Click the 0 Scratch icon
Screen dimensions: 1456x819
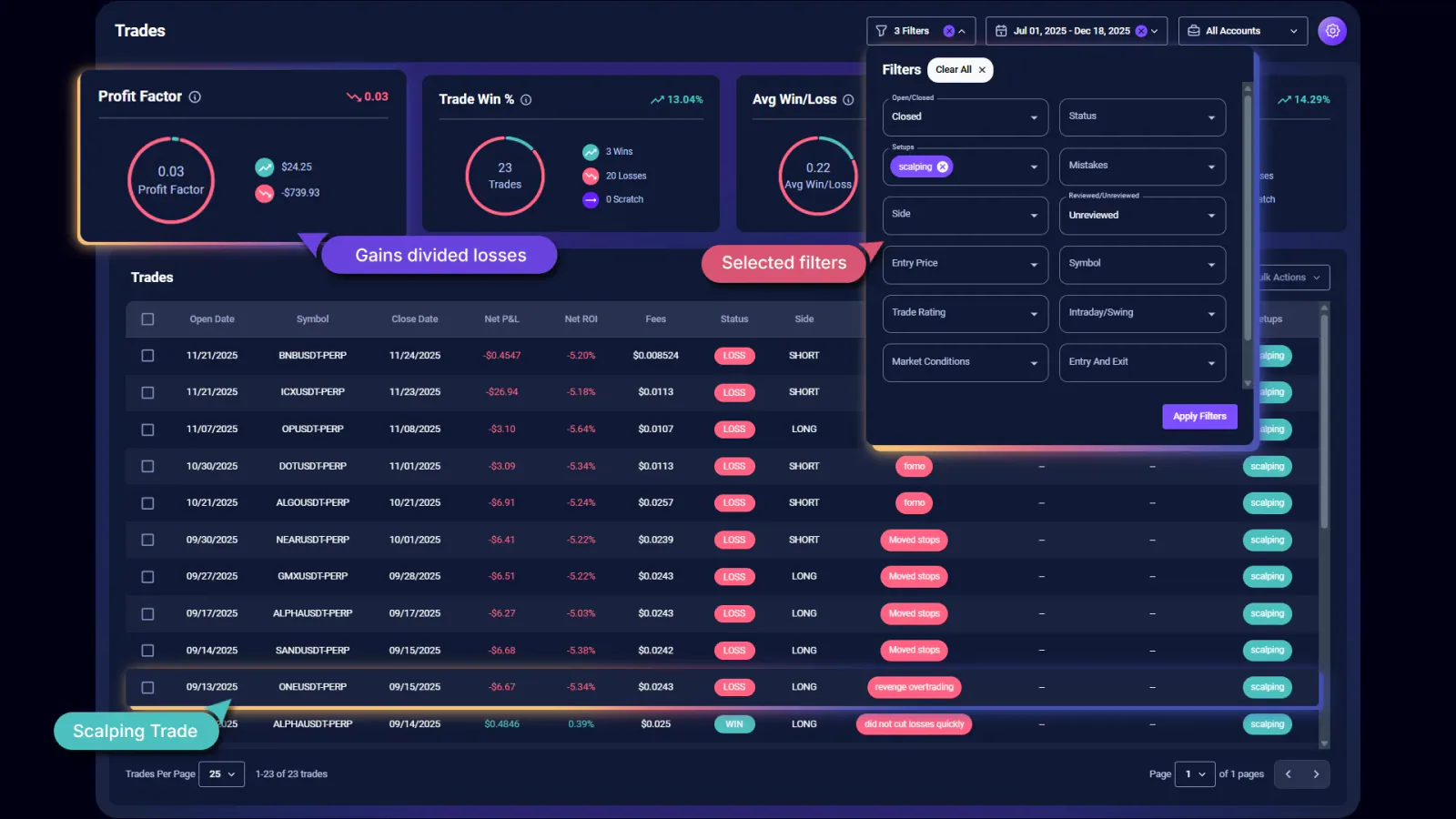pos(591,199)
